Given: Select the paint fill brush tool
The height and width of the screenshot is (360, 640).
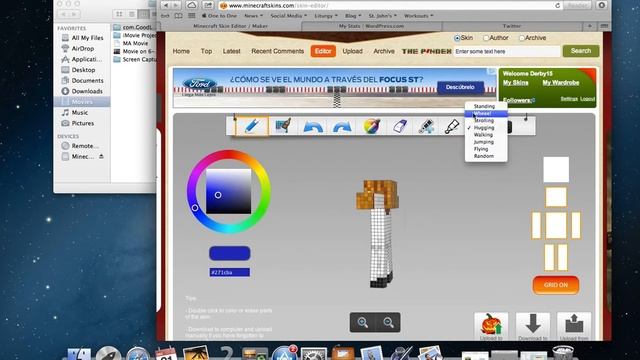Looking at the screenshot, I should coord(283,126).
